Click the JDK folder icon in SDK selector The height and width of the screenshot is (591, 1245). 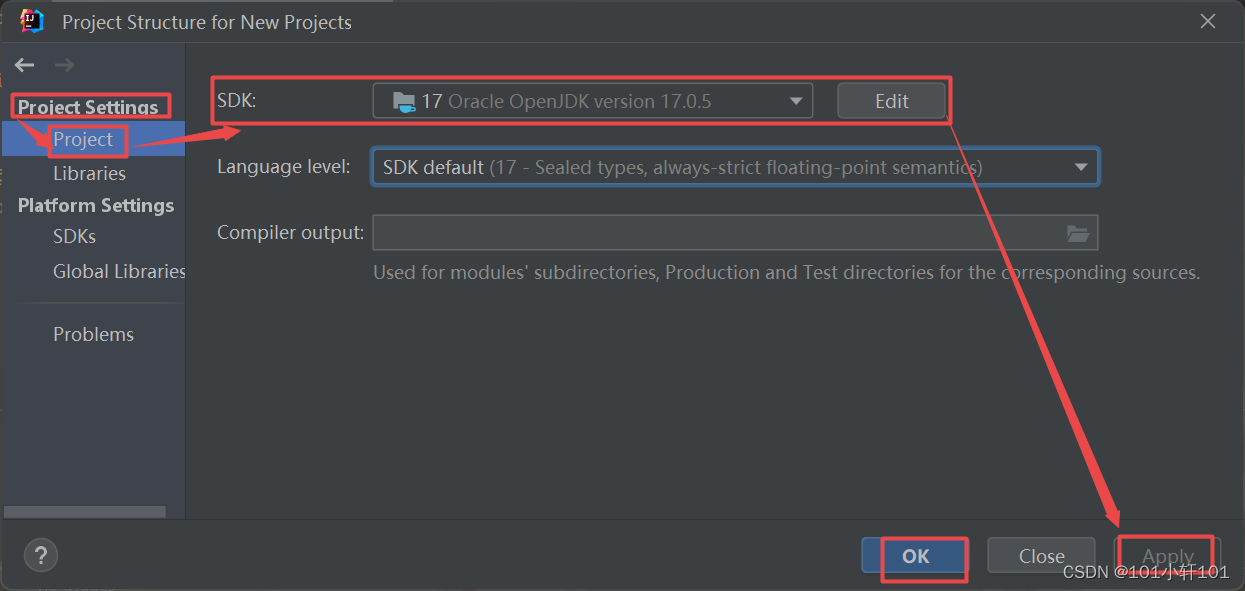point(404,101)
